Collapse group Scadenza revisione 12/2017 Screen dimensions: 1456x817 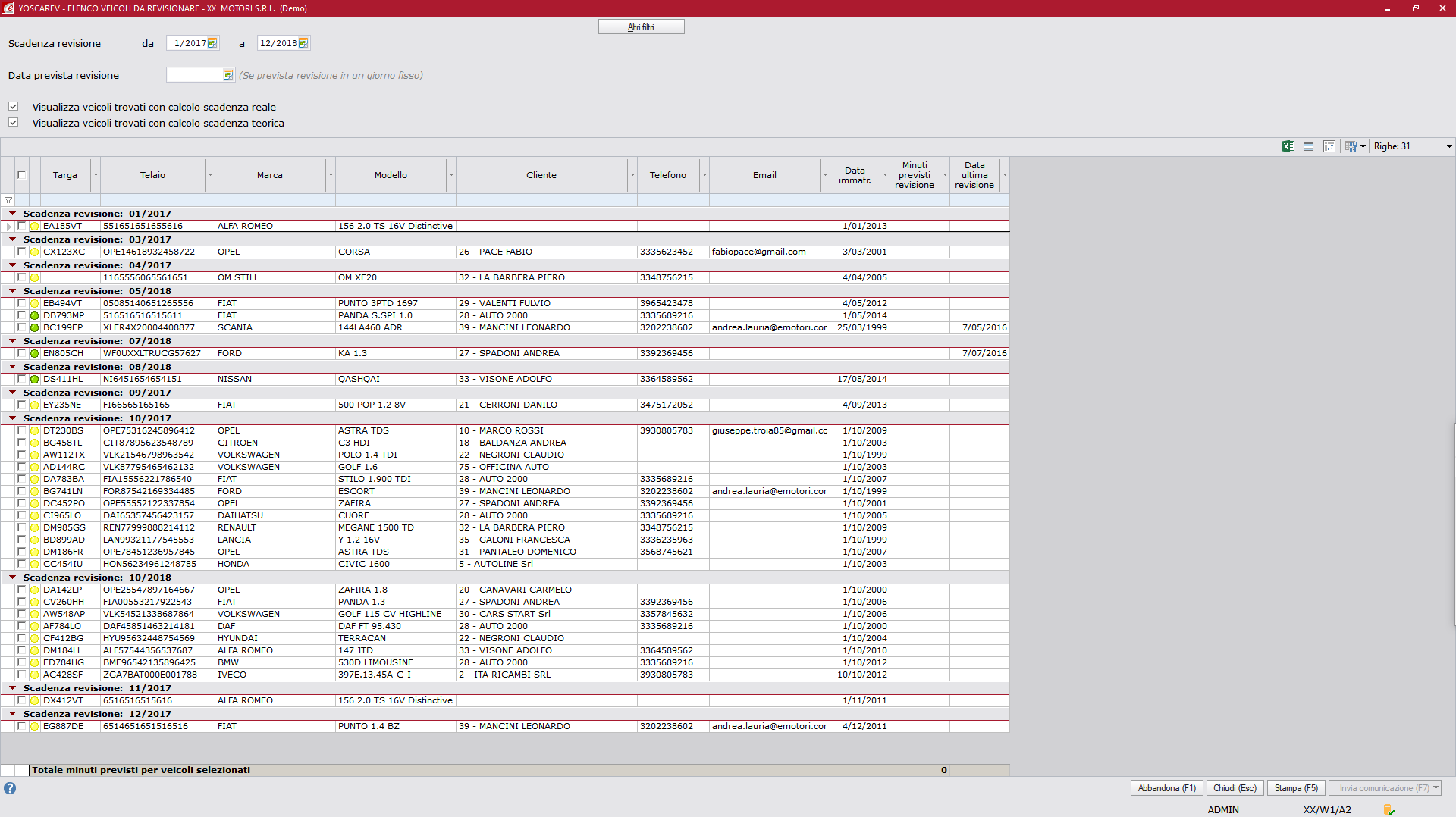[x=12, y=714]
